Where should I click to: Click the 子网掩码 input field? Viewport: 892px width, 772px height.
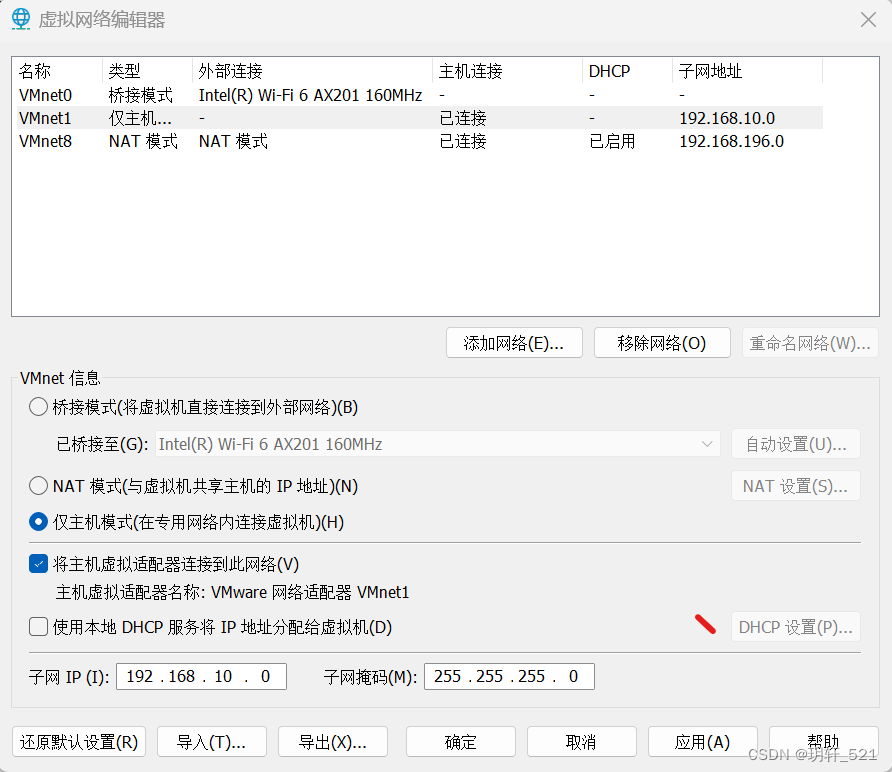[x=509, y=676]
